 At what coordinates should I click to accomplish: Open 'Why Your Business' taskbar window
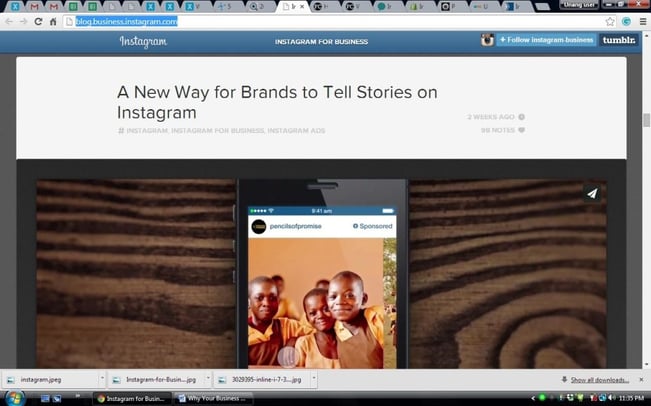(x=218, y=398)
